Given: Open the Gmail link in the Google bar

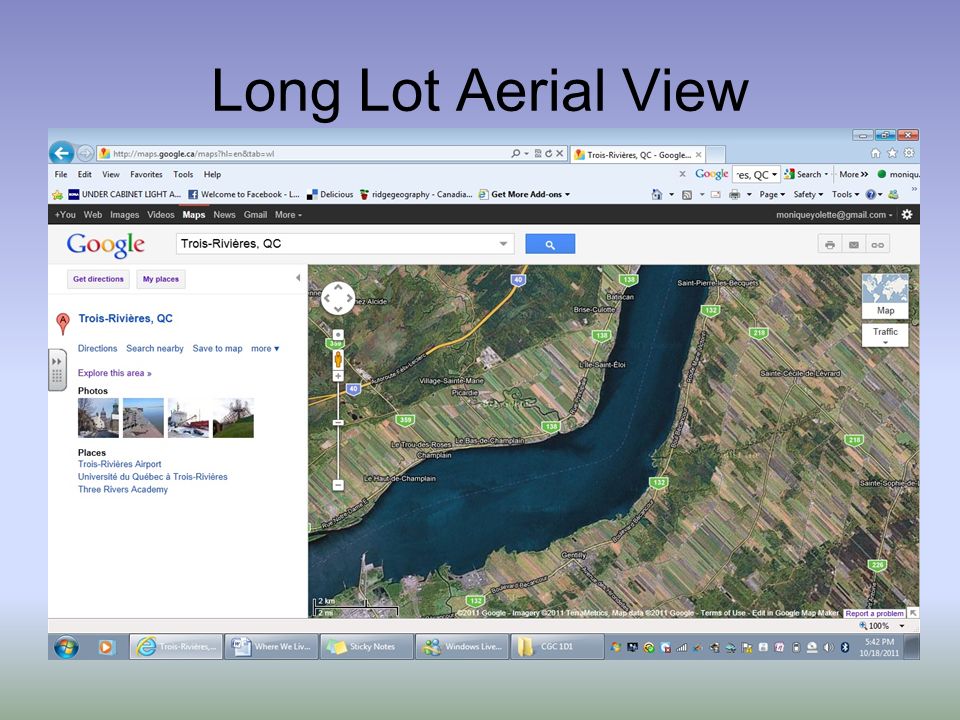Looking at the screenshot, I should 255,215.
